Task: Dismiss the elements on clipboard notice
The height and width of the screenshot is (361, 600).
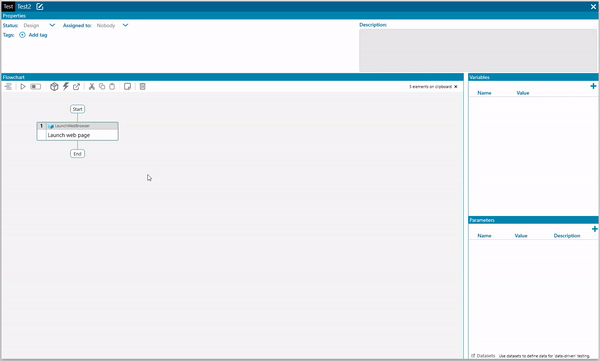Action: click(456, 87)
